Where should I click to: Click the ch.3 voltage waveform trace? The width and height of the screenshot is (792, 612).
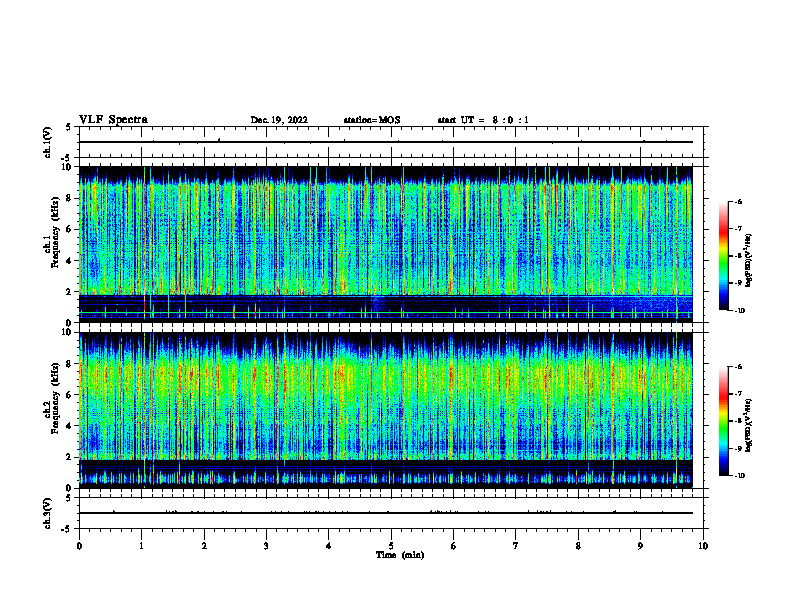(385, 513)
